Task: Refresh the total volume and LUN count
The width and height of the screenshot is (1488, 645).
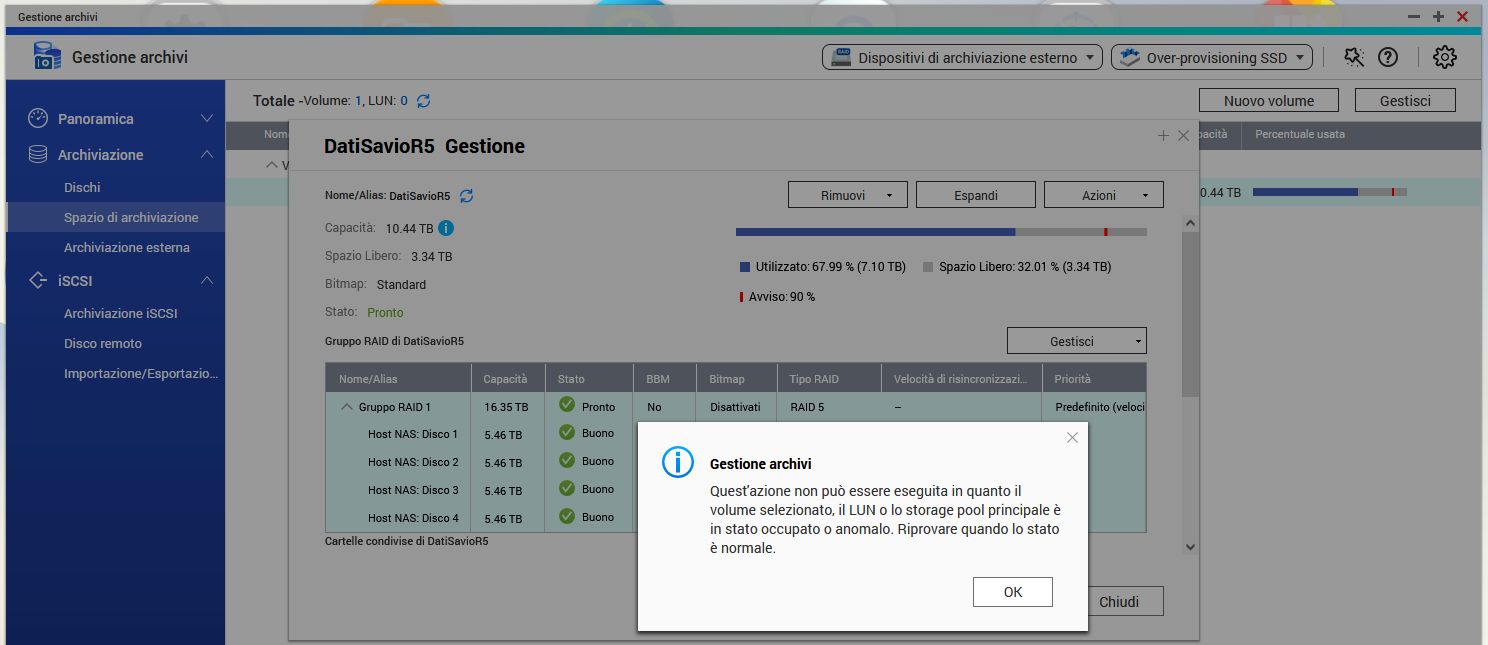Action: pyautogui.click(x=424, y=101)
